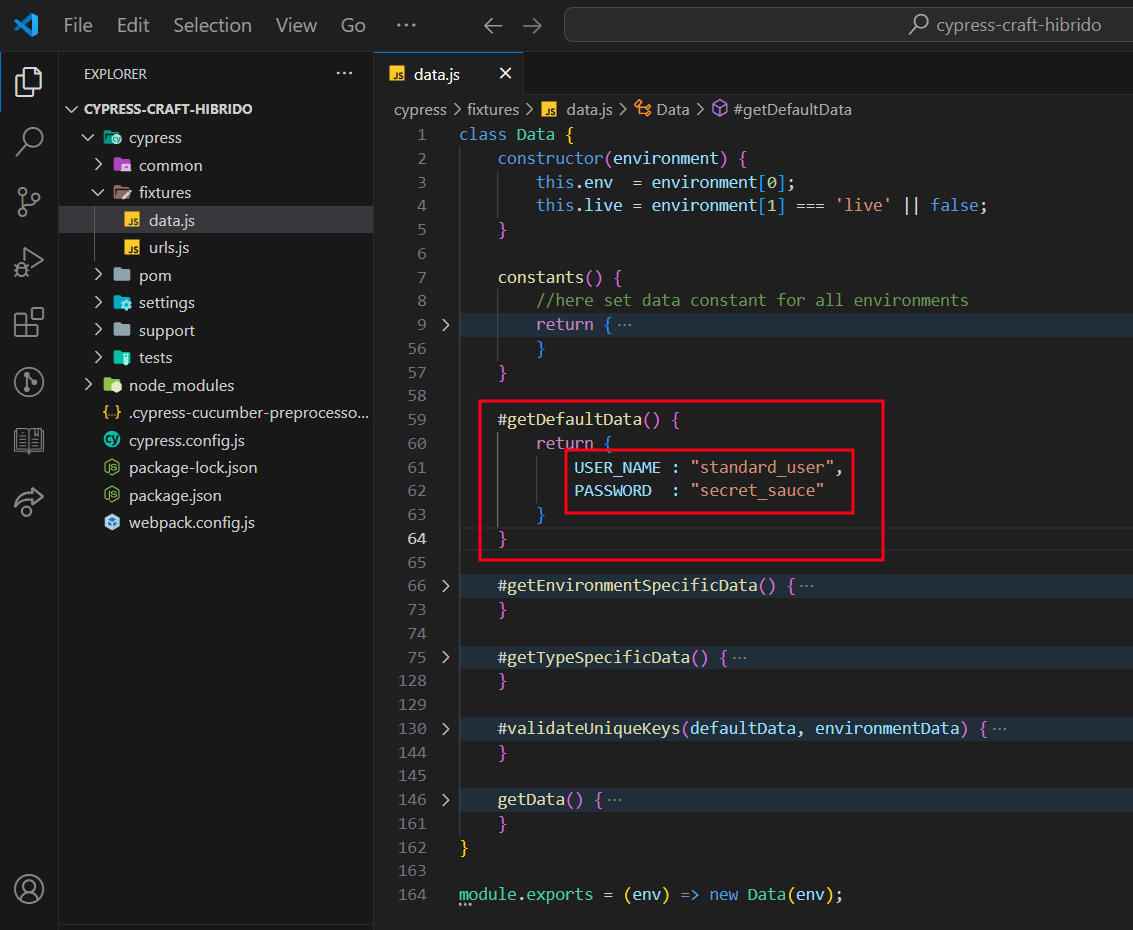Click the command center search field
Screen dimensions: 1133x930
tap(848, 25)
